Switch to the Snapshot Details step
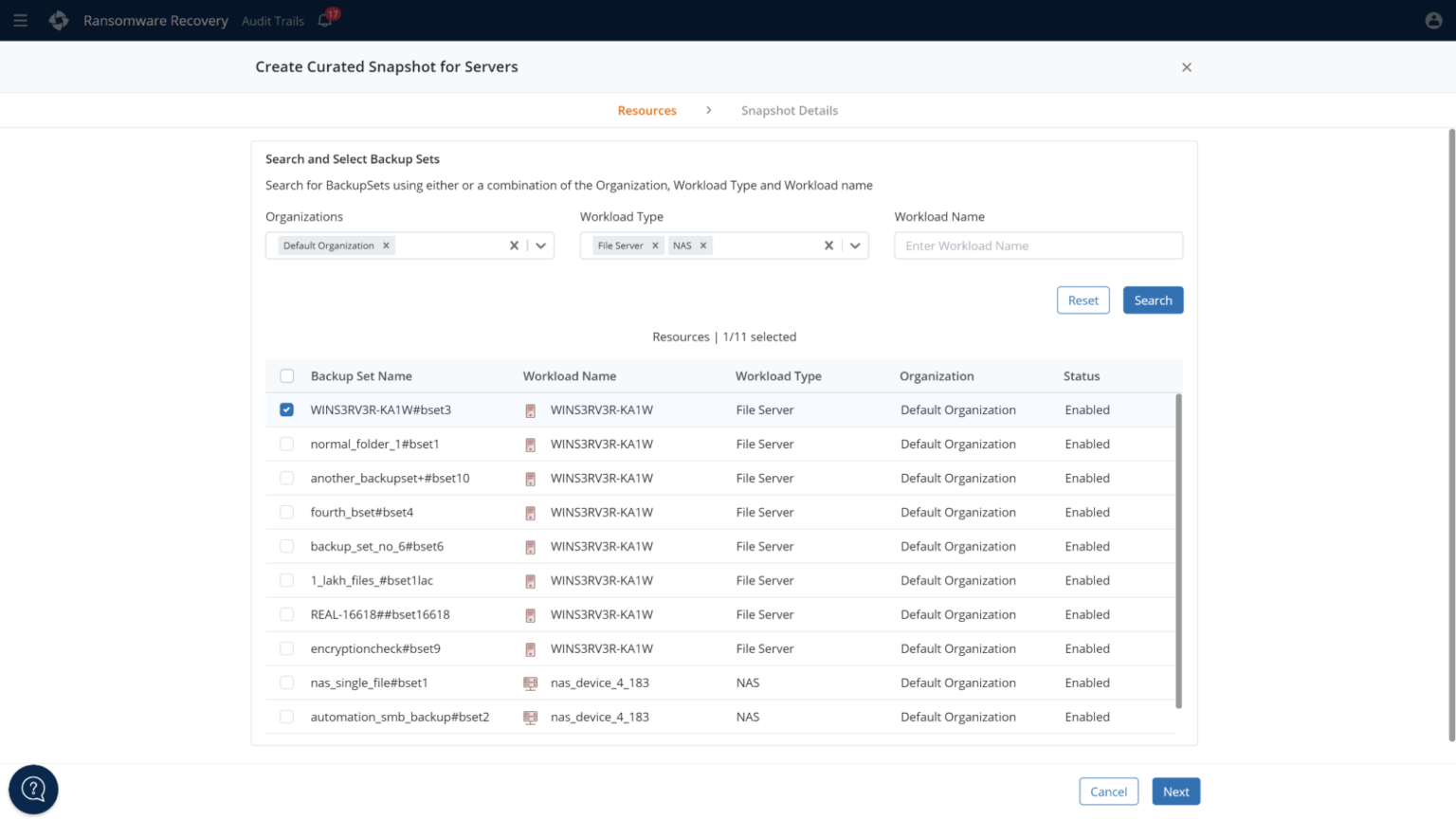This screenshot has height=819, width=1456. pos(789,111)
